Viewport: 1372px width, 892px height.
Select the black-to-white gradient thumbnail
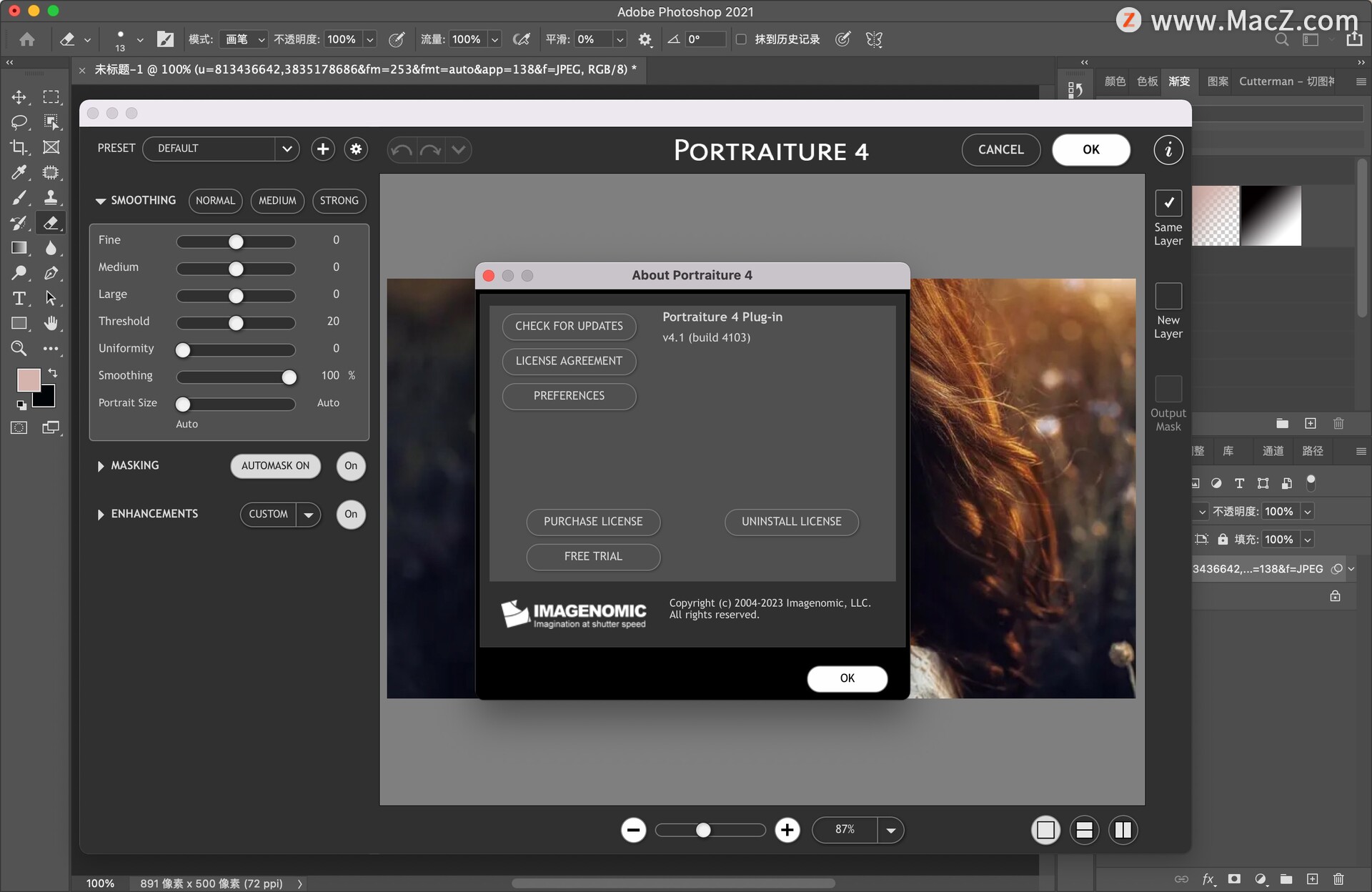[1271, 216]
